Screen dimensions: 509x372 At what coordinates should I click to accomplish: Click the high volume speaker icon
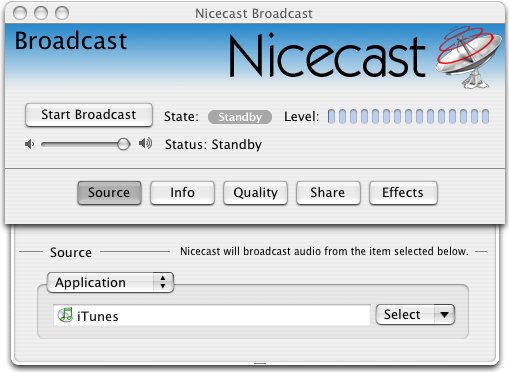pos(145,144)
